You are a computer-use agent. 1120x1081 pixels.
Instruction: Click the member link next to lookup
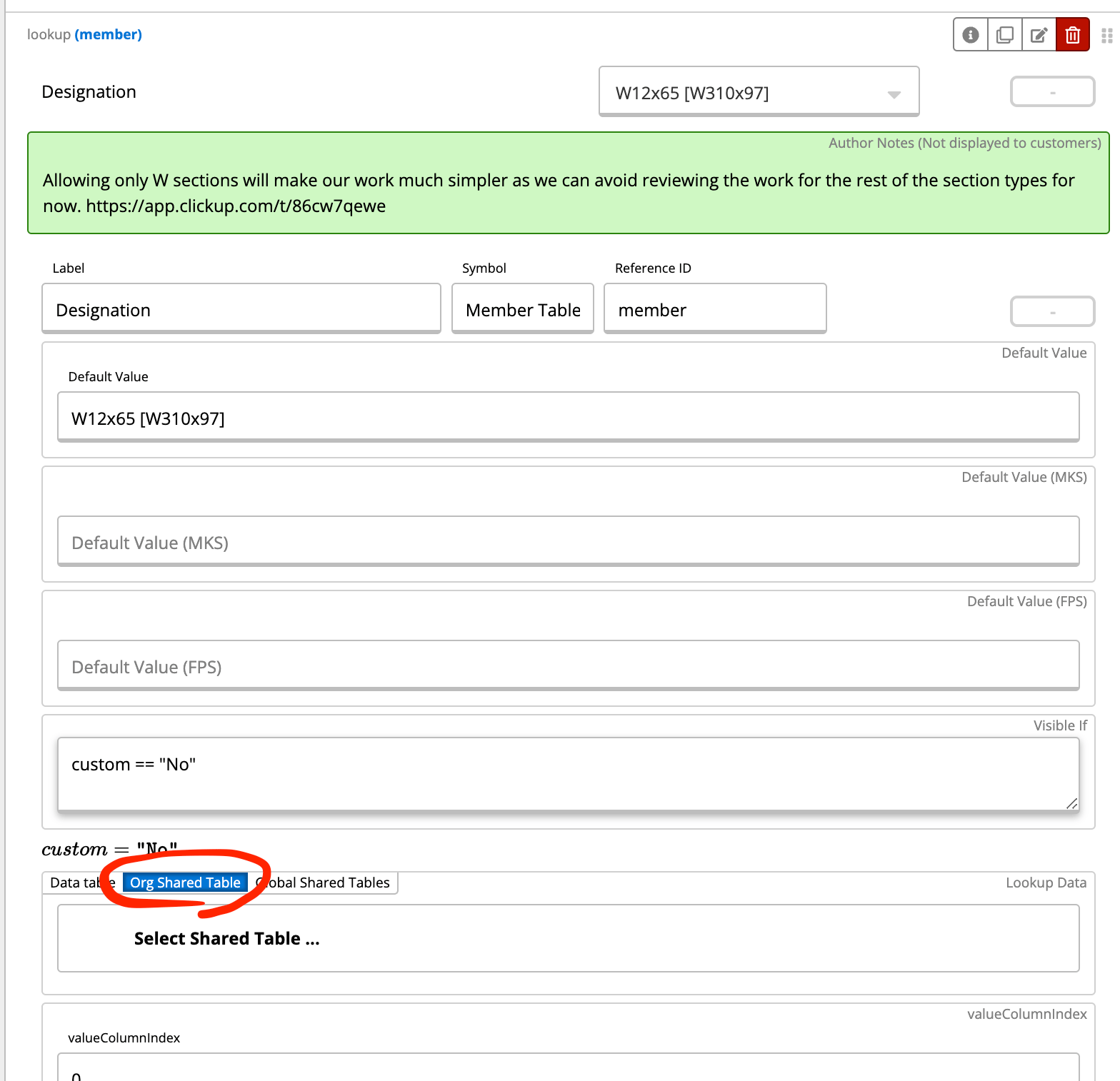click(x=108, y=34)
